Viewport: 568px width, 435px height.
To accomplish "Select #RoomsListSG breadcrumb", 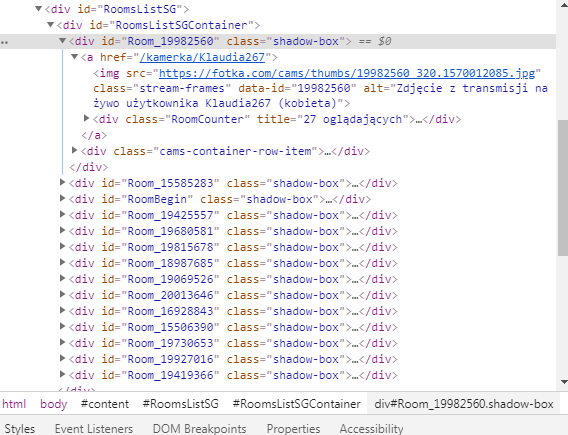I will [x=181, y=404].
